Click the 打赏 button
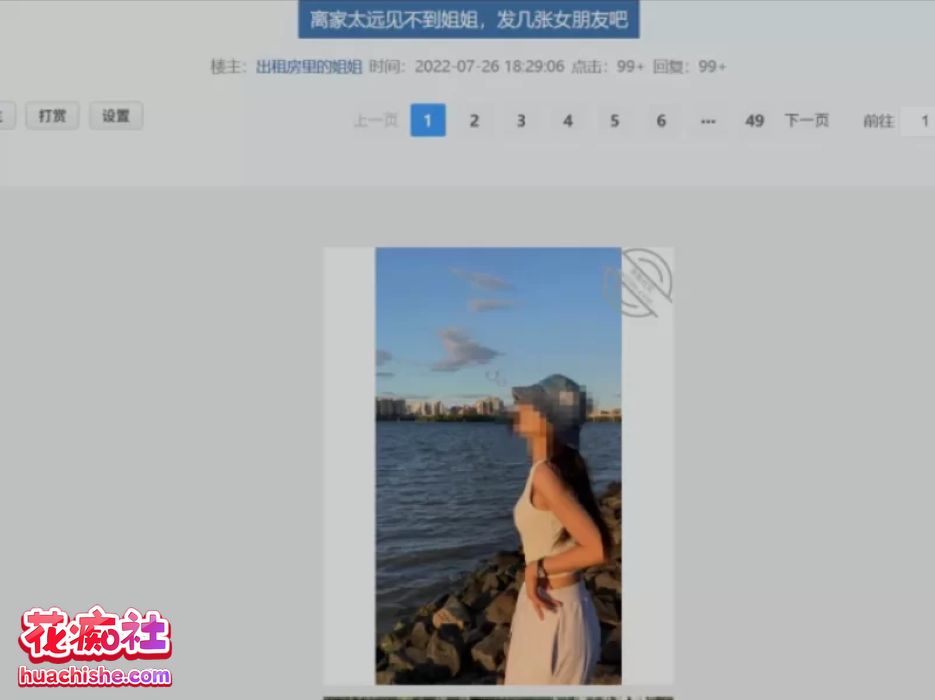Viewport: 935px width, 700px height. (52, 115)
